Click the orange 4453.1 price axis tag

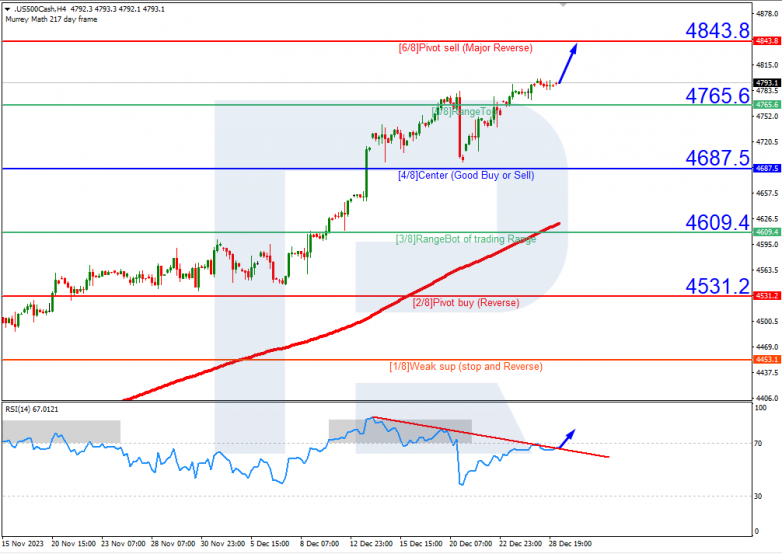coord(767,360)
